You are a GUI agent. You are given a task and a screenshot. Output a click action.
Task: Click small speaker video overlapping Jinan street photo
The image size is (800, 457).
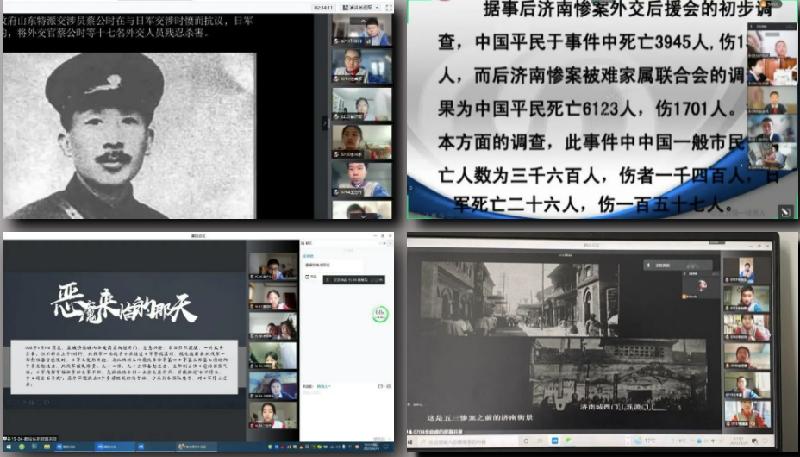pos(701,286)
